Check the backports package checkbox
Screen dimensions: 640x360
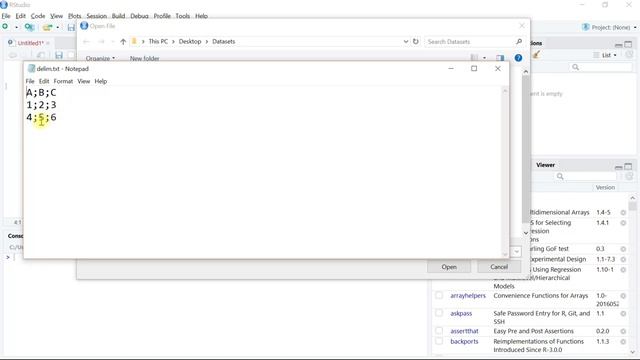pyautogui.click(x=439, y=341)
